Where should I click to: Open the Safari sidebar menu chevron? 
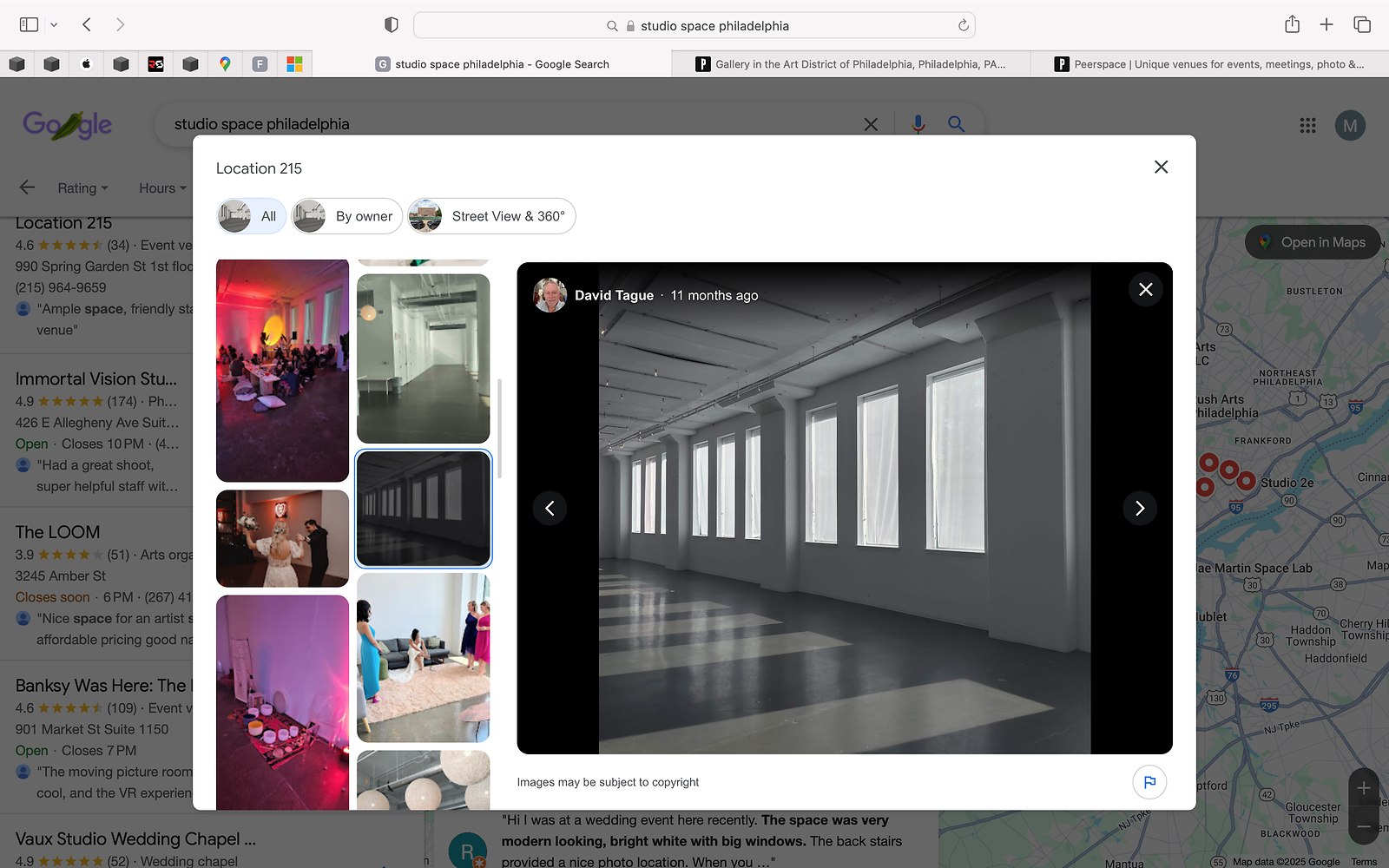tap(54, 25)
